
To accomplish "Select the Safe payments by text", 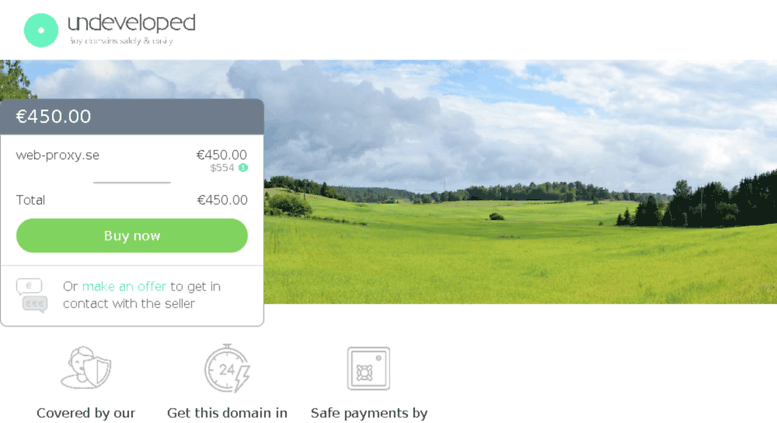I will coord(369,413).
